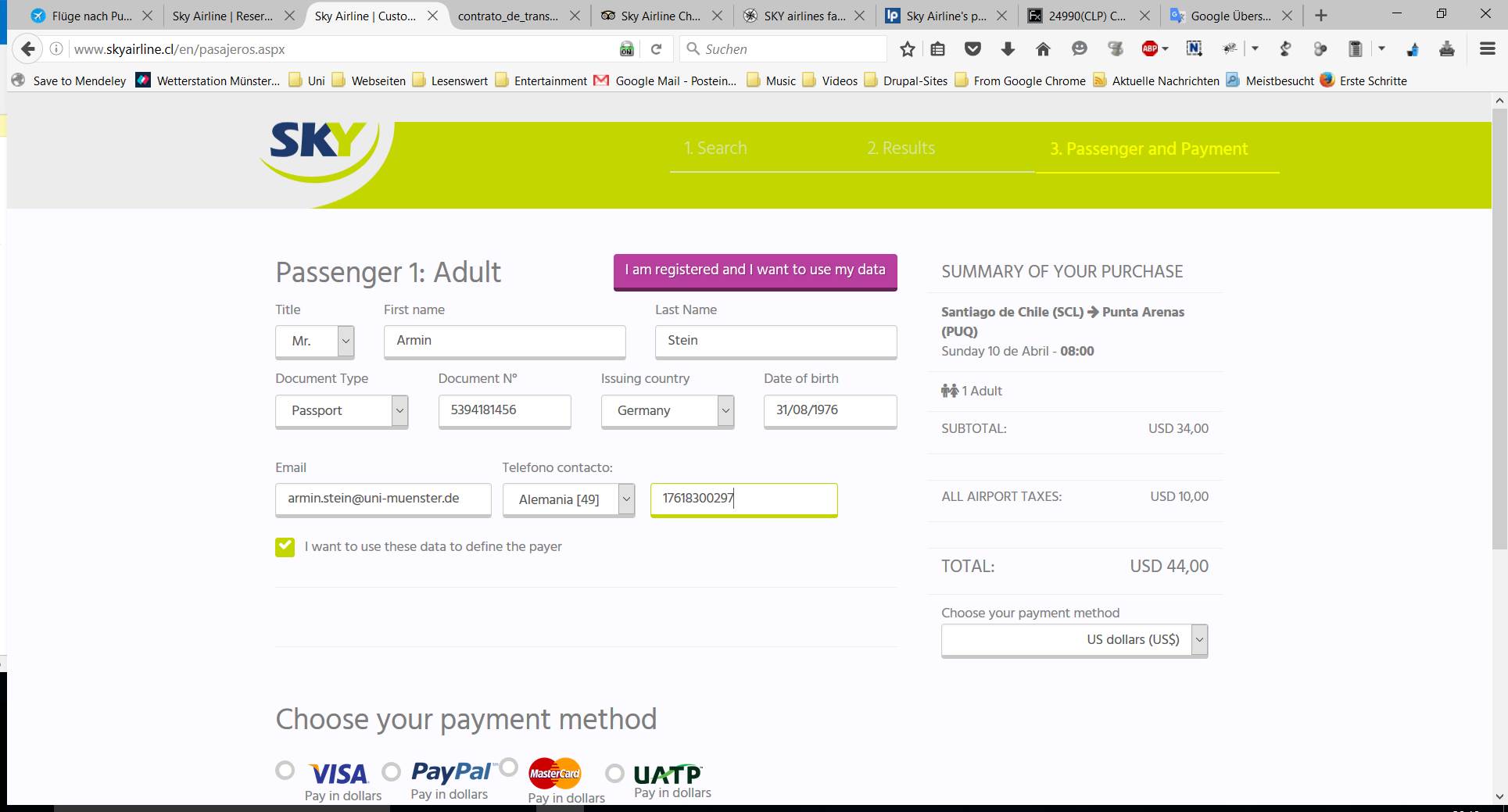
Task: Close the 'Google Übers...' tab
Action: click(x=1287, y=16)
